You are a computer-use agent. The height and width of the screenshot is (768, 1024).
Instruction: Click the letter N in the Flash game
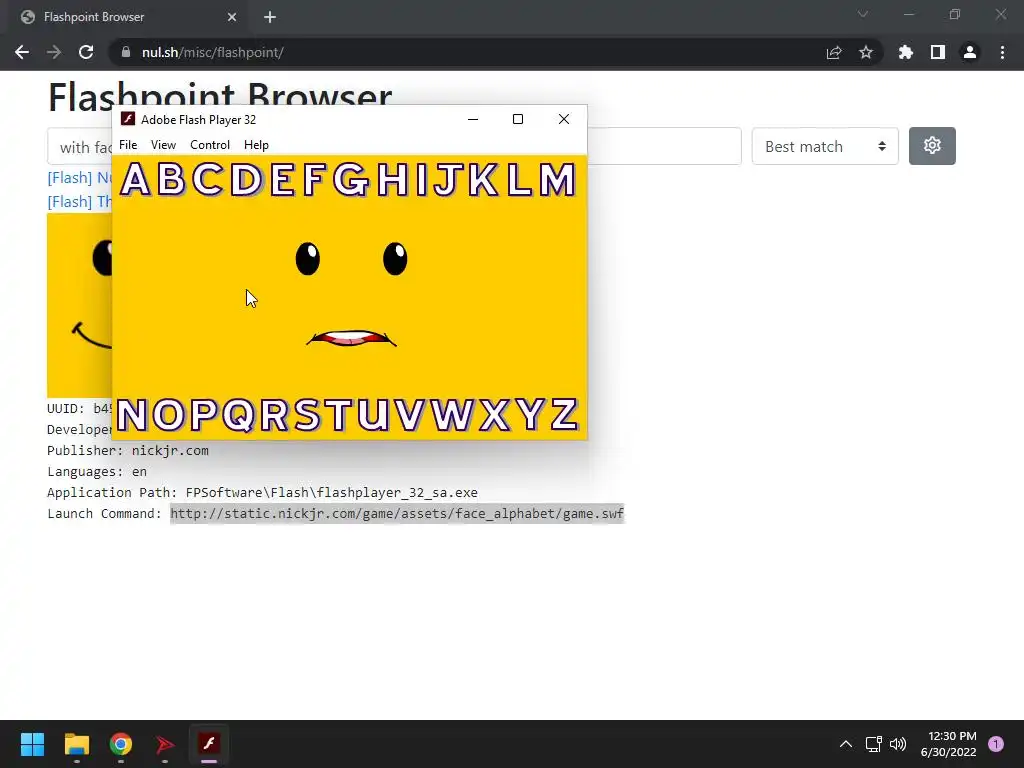pyautogui.click(x=132, y=415)
